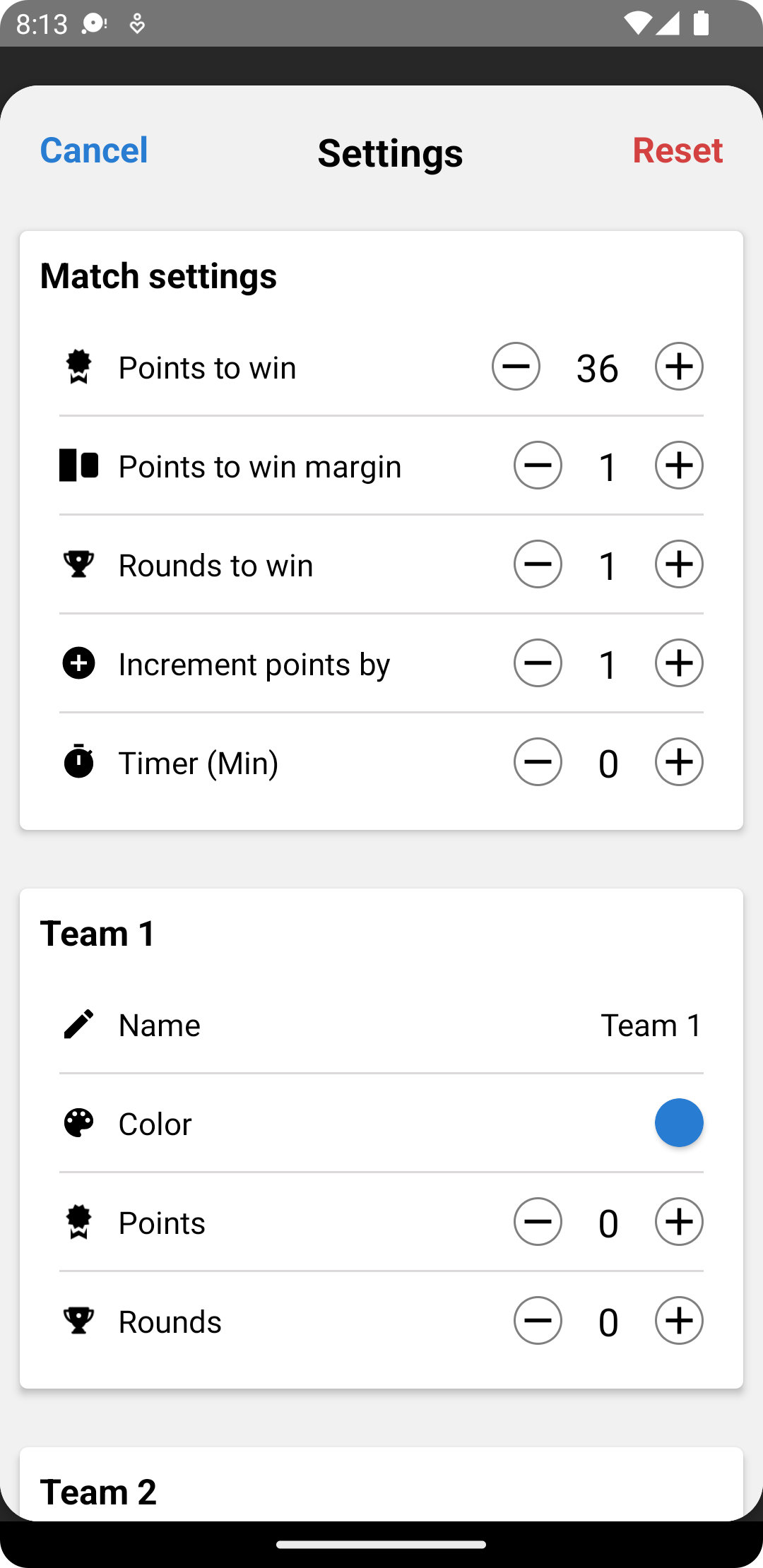
Task: Decrease Team 1 Rounds
Action: (x=538, y=1321)
